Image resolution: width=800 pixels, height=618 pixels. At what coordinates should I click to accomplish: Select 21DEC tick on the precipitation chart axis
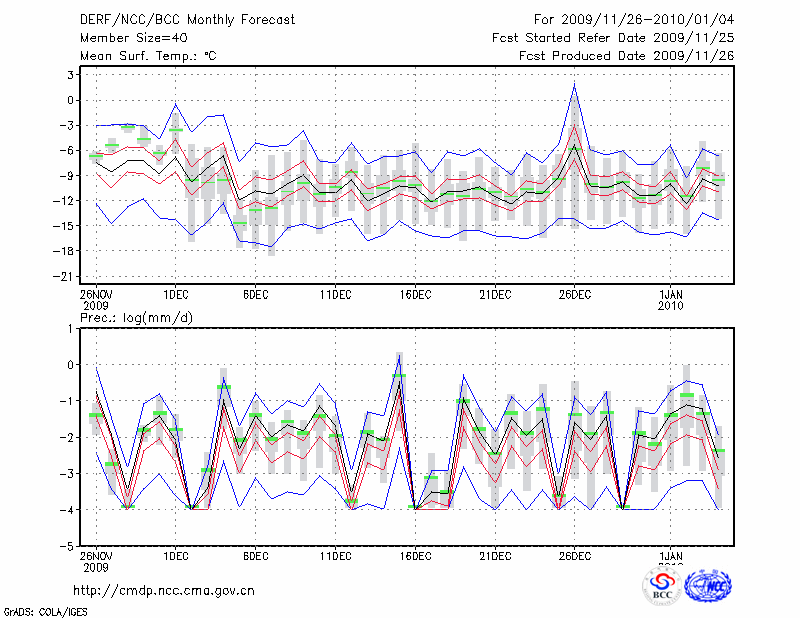click(495, 556)
